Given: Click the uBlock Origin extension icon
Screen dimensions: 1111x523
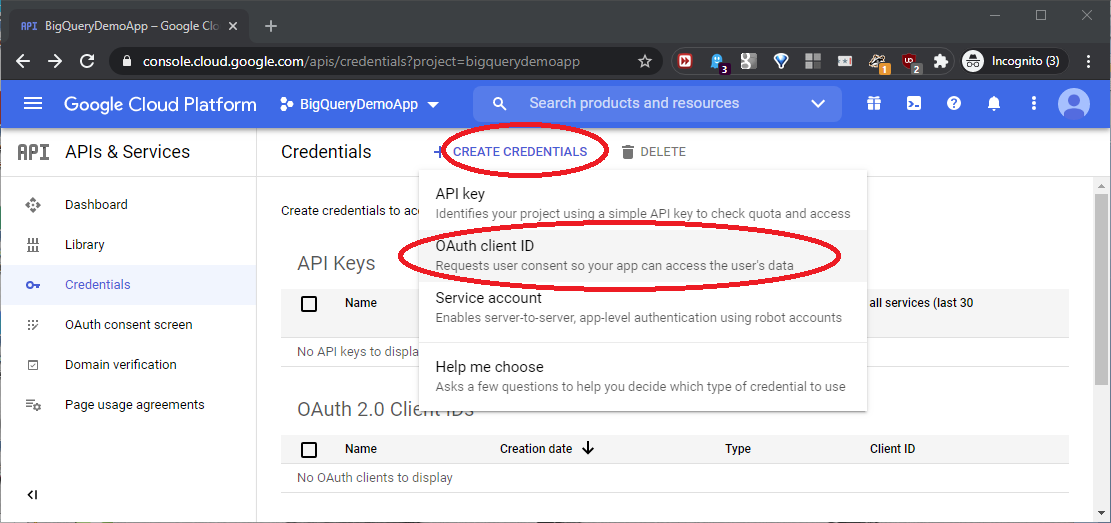Looking at the screenshot, I should point(910,63).
